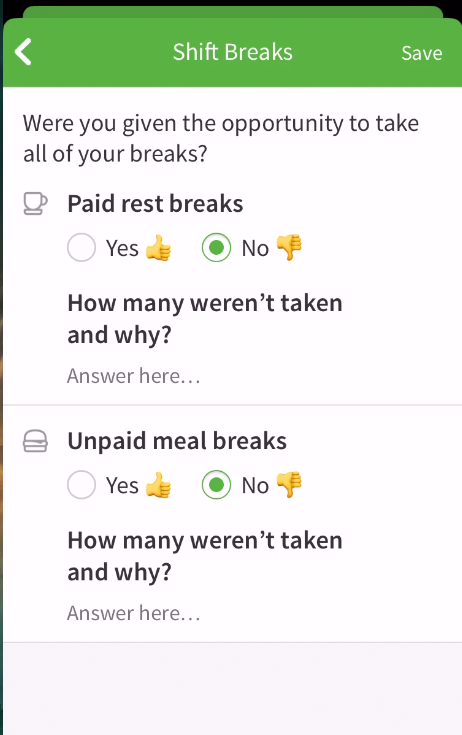The image size is (462, 735).
Task: Click the Paid rest breaks heading
Action: [x=155, y=203]
